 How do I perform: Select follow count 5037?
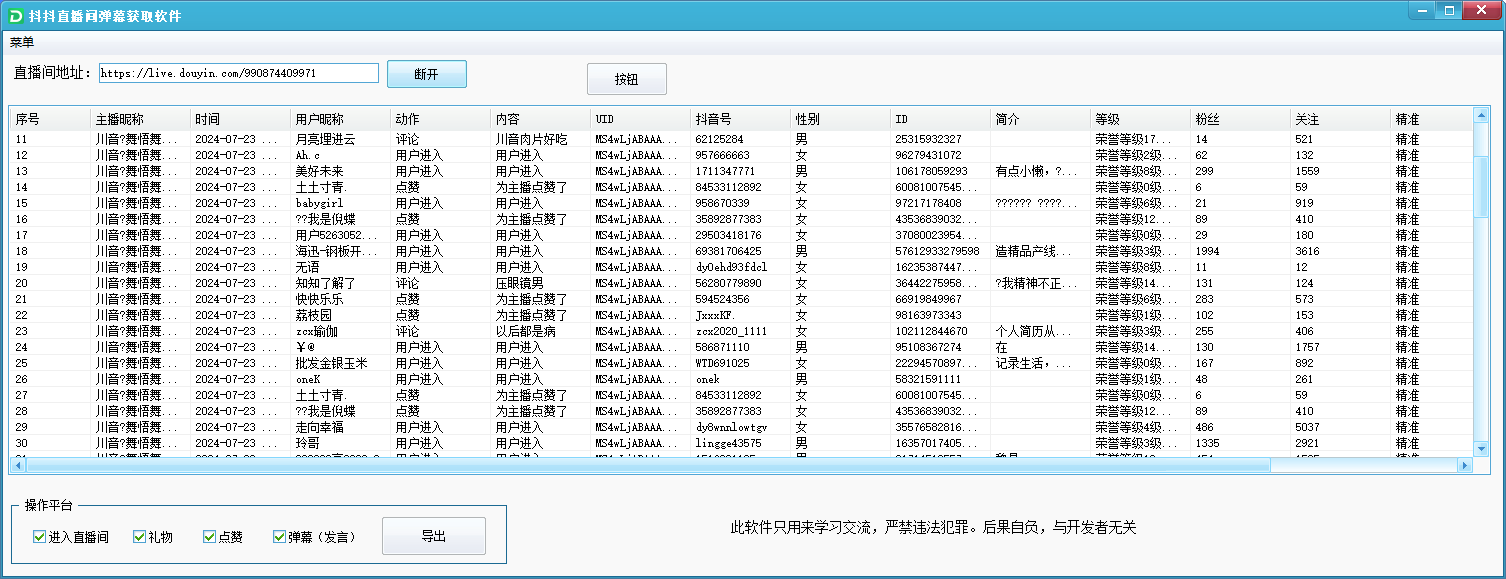[x=1307, y=427]
